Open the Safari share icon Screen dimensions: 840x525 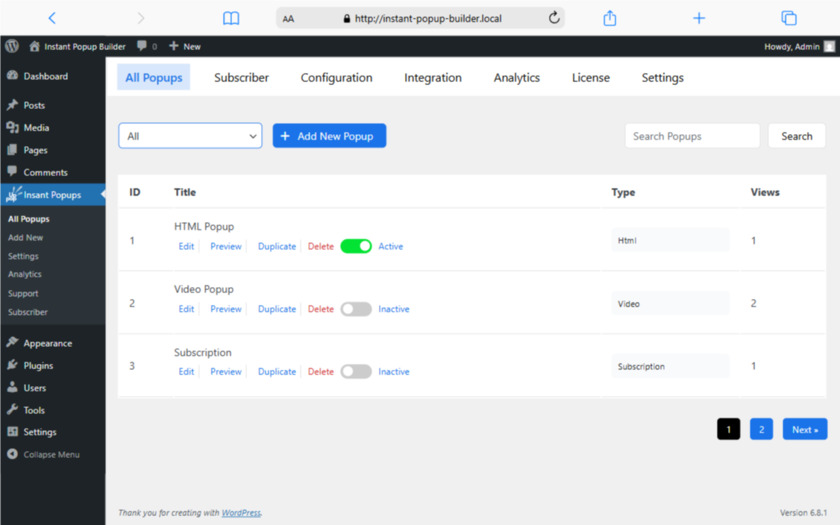[x=610, y=18]
